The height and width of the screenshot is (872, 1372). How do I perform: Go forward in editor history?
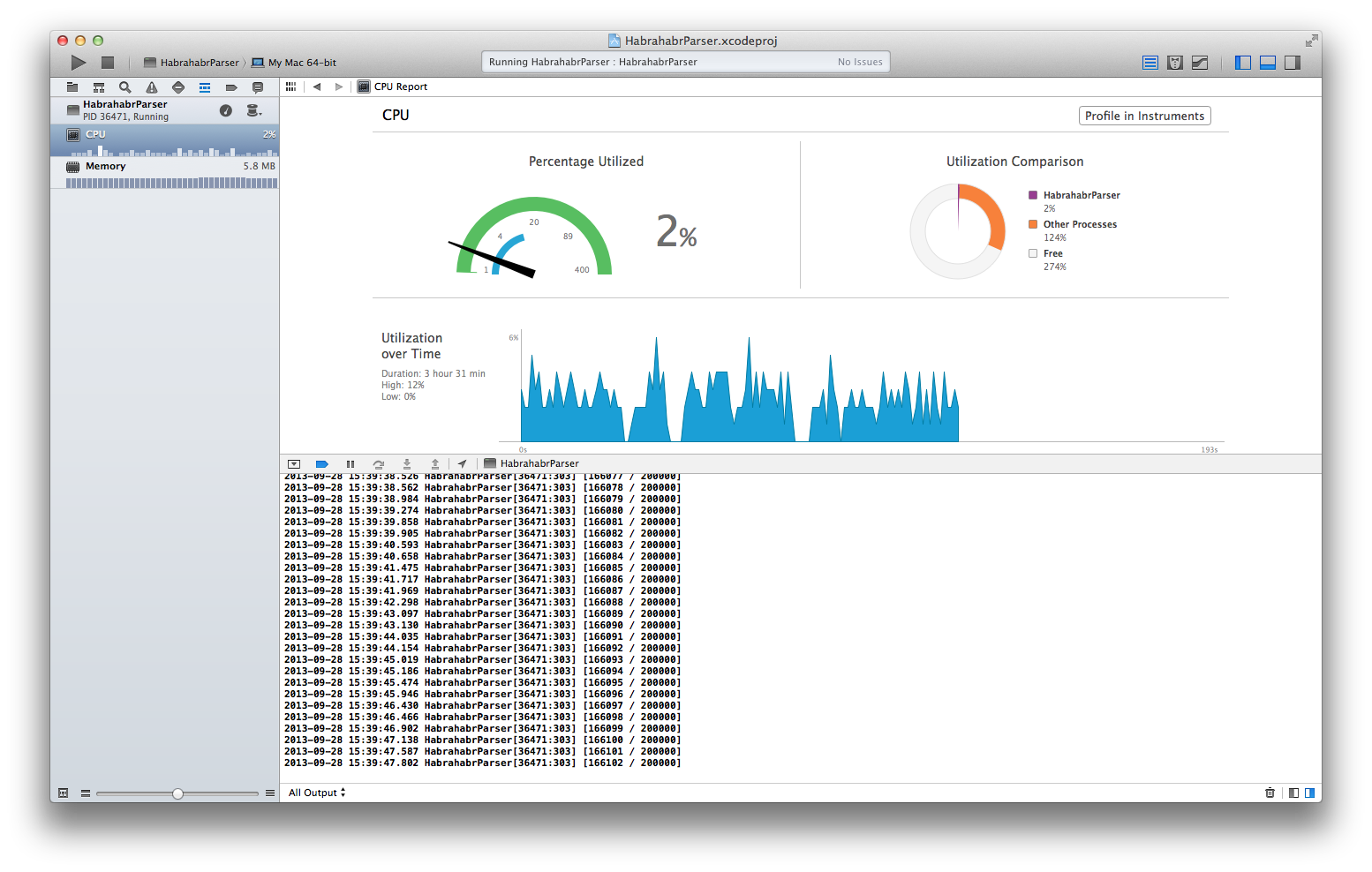point(339,86)
